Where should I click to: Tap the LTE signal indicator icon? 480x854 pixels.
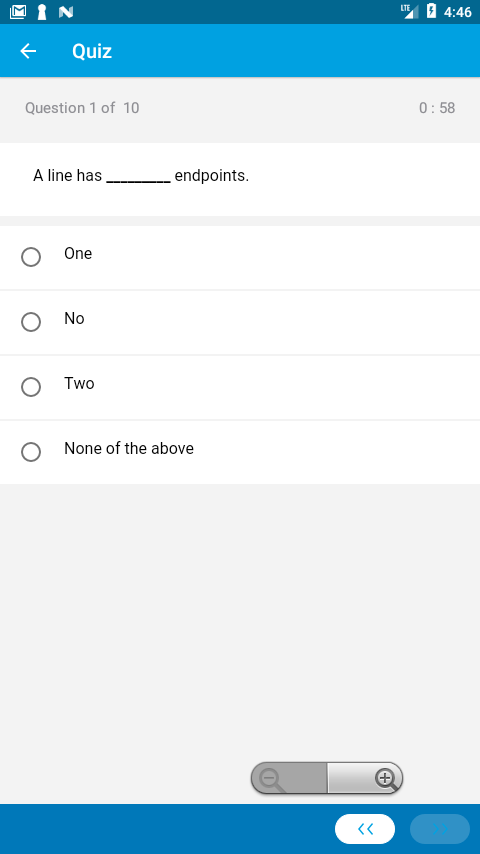409,11
